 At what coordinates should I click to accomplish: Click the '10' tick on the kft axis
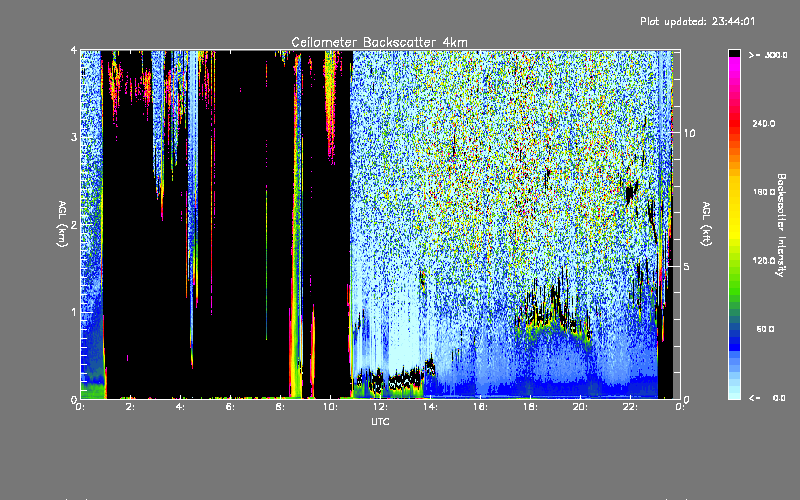click(689, 133)
